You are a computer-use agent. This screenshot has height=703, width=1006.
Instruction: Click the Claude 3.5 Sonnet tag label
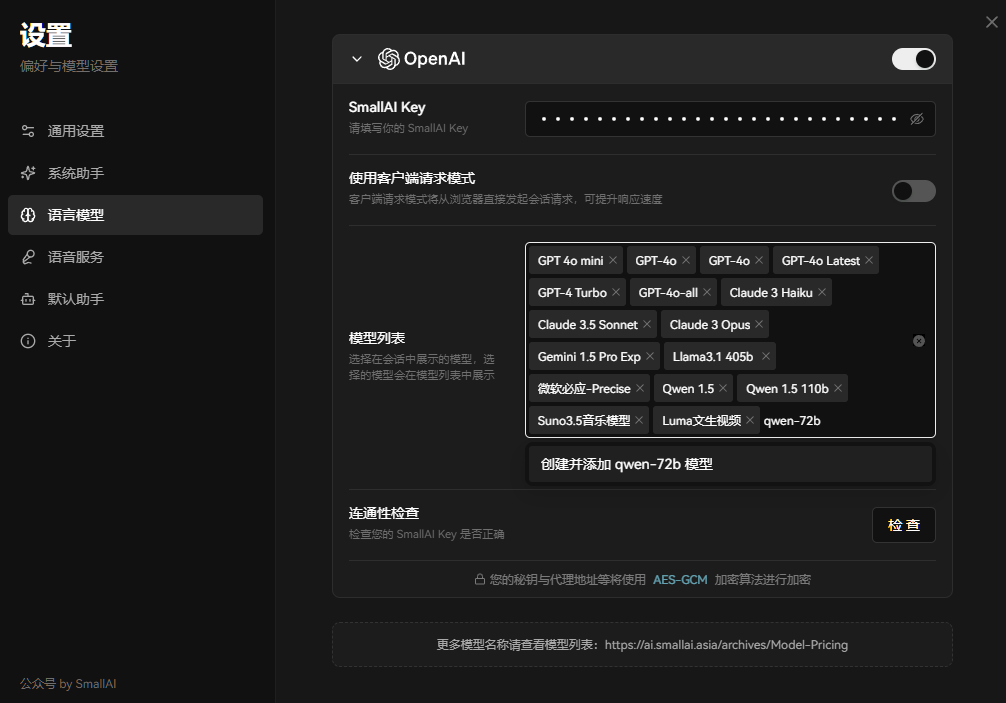point(588,325)
